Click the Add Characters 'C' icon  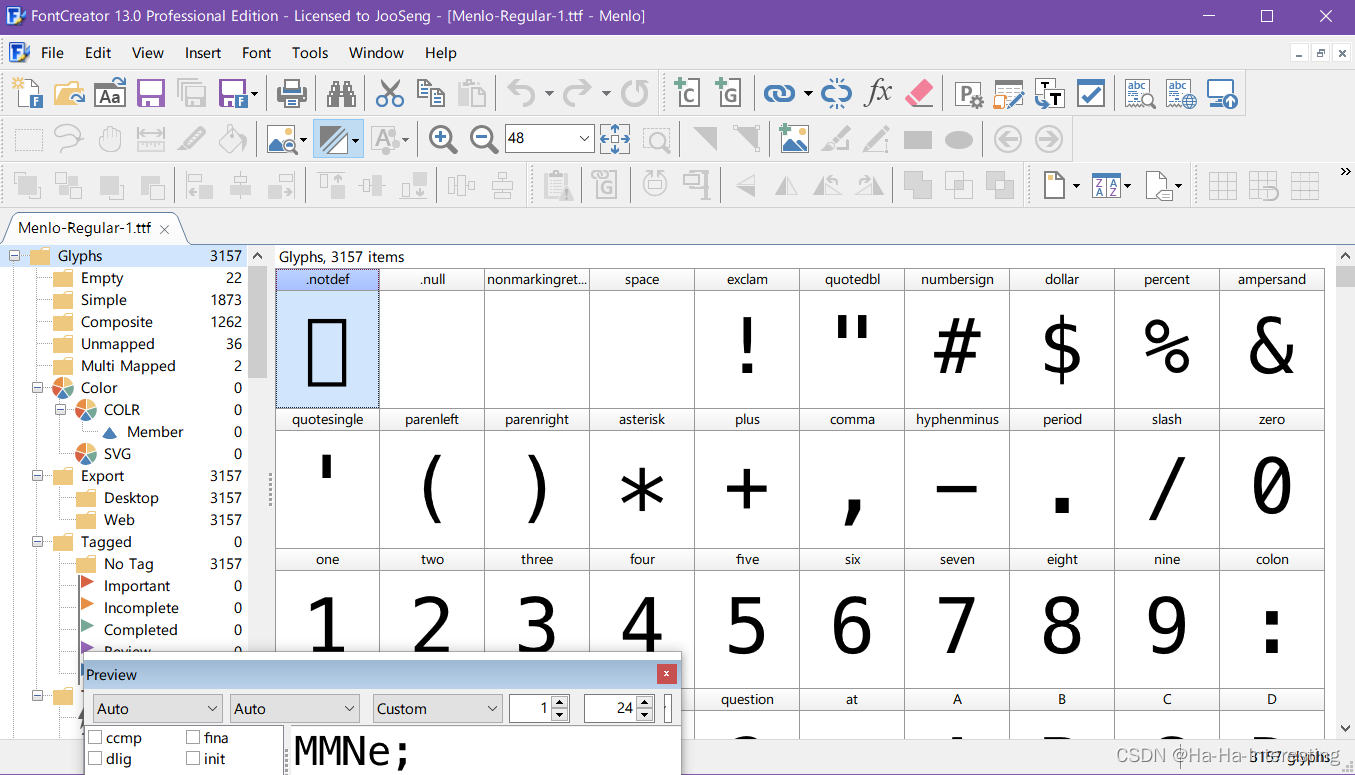(686, 93)
